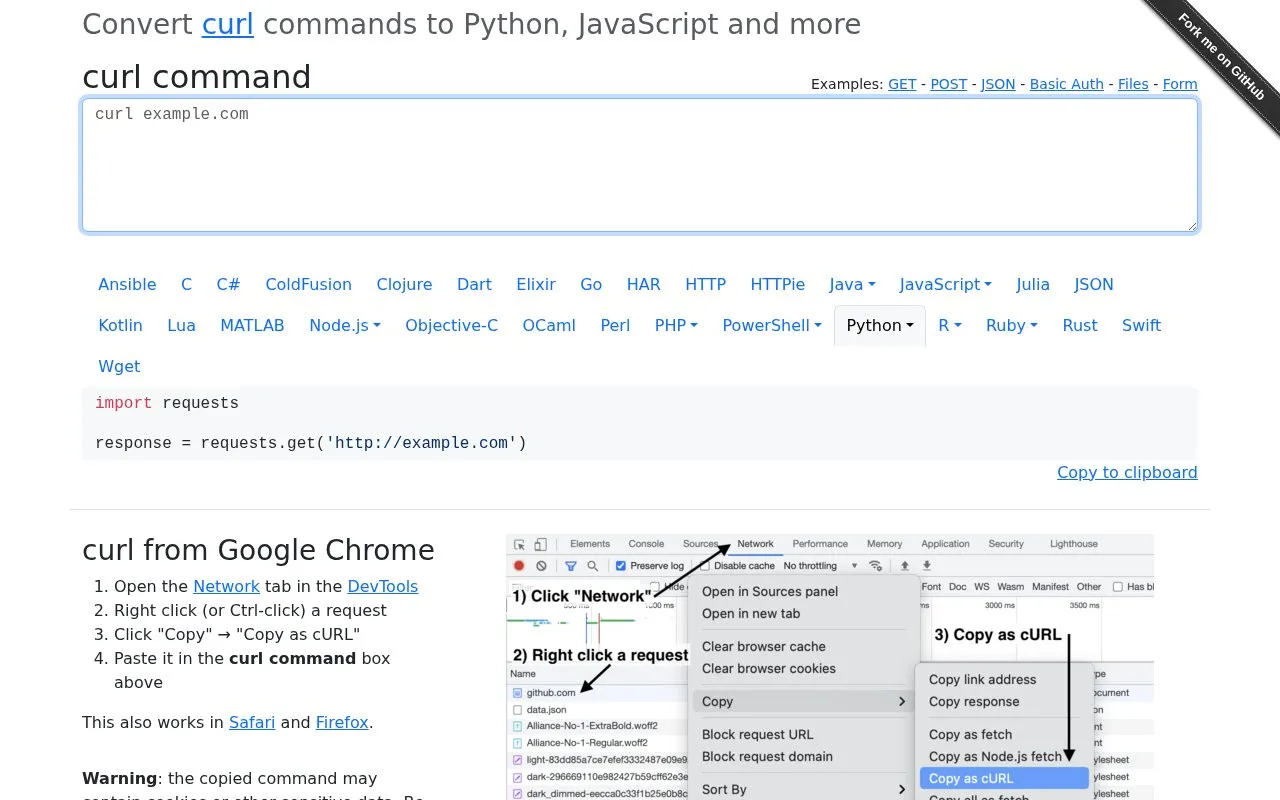Switch to the Go tab
1280x800 pixels.
coord(591,284)
